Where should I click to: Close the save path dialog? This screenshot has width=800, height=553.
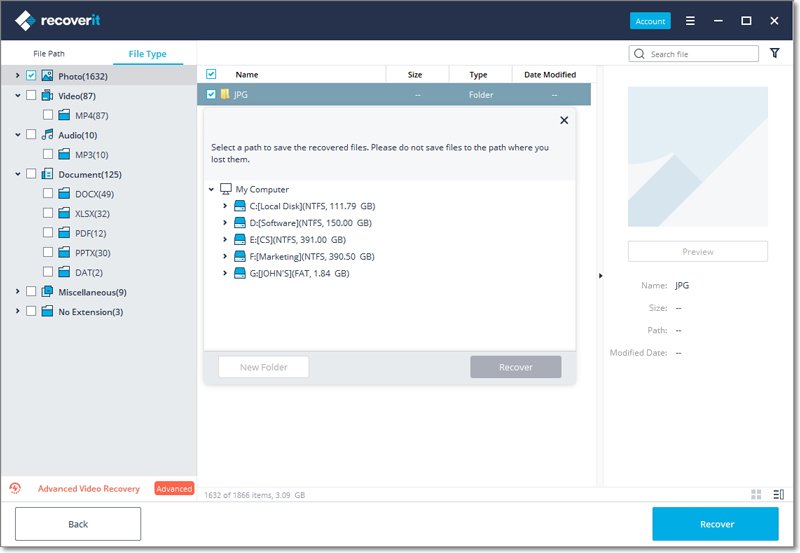tap(564, 120)
